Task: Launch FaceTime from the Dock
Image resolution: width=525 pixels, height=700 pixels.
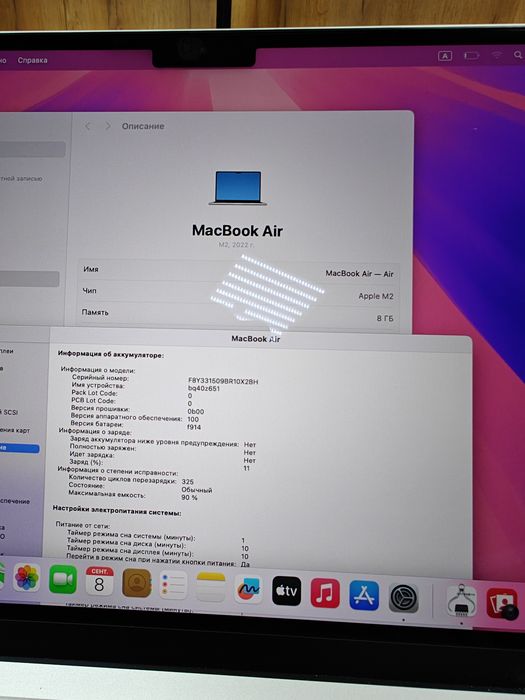Action: (62, 579)
